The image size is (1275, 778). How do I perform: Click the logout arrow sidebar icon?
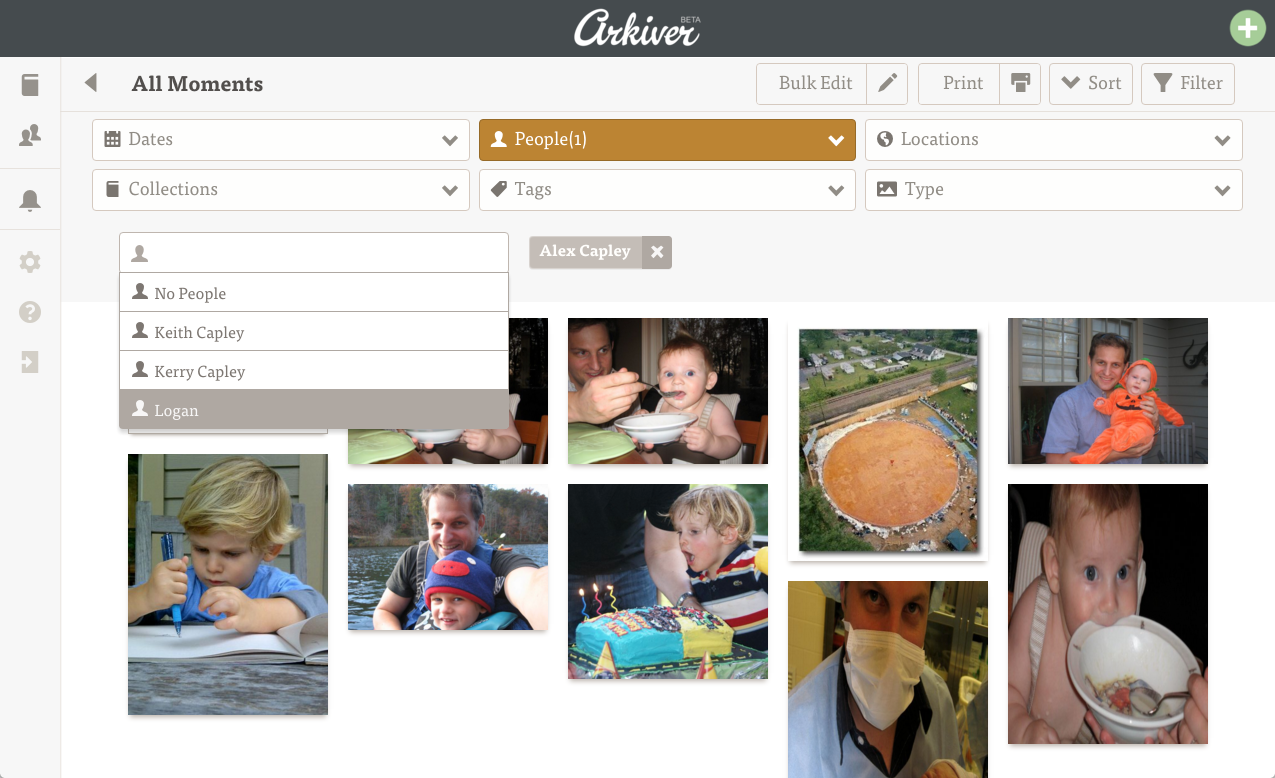30,362
